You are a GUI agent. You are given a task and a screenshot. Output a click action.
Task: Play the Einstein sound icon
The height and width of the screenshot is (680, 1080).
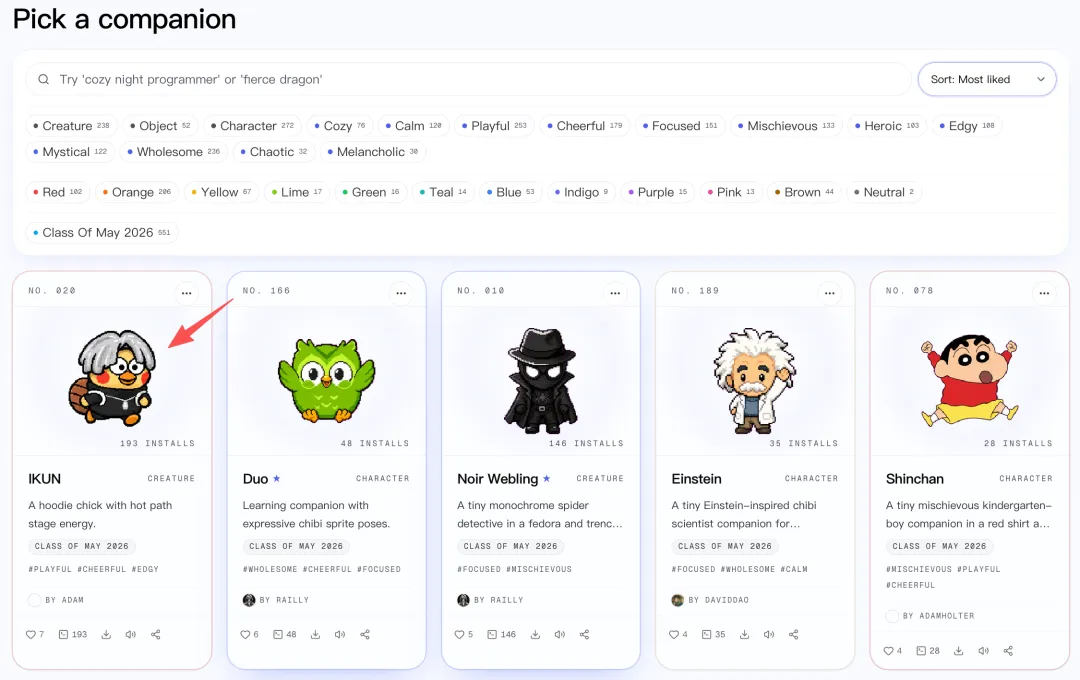[769, 635]
